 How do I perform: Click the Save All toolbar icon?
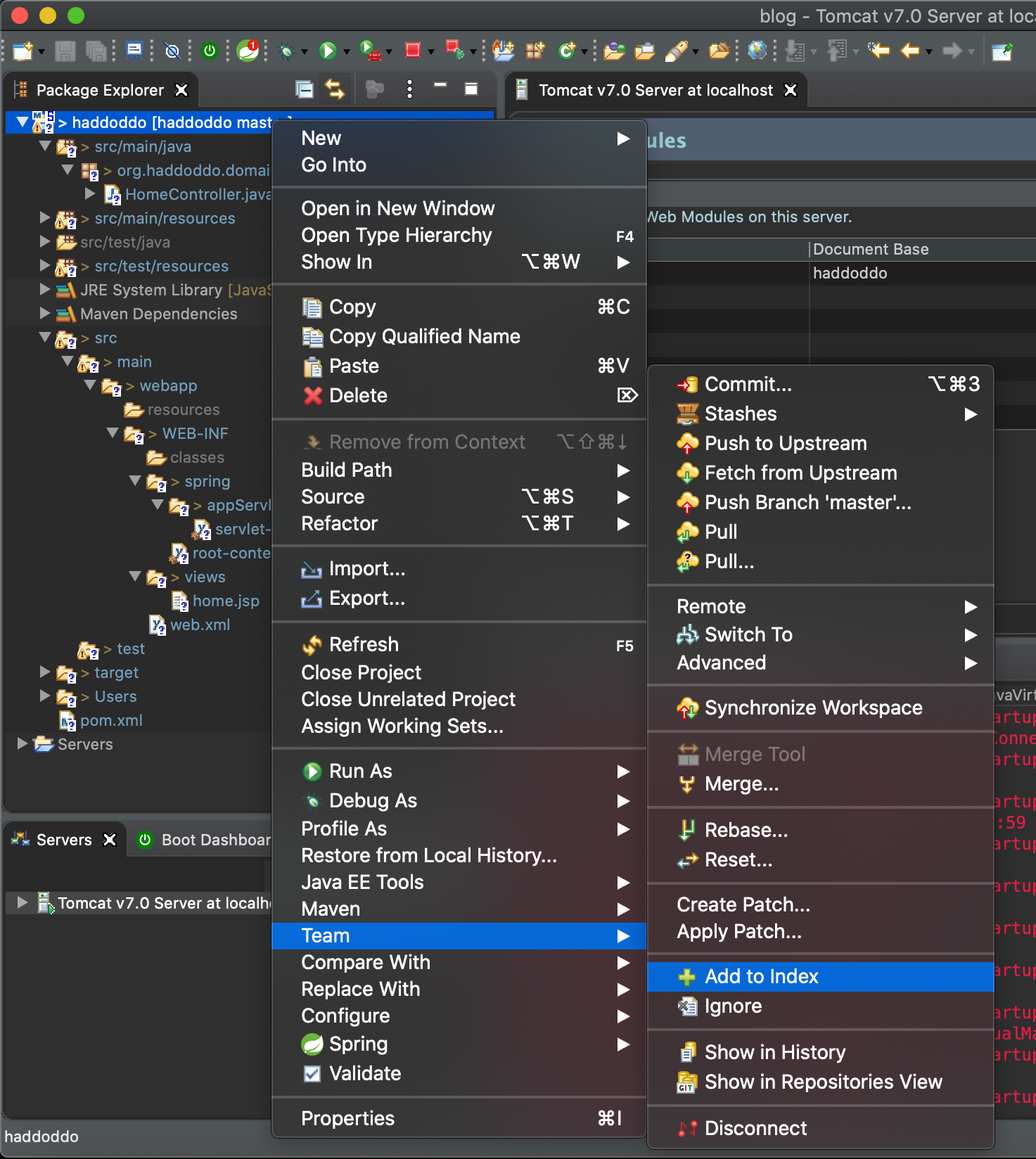95,51
